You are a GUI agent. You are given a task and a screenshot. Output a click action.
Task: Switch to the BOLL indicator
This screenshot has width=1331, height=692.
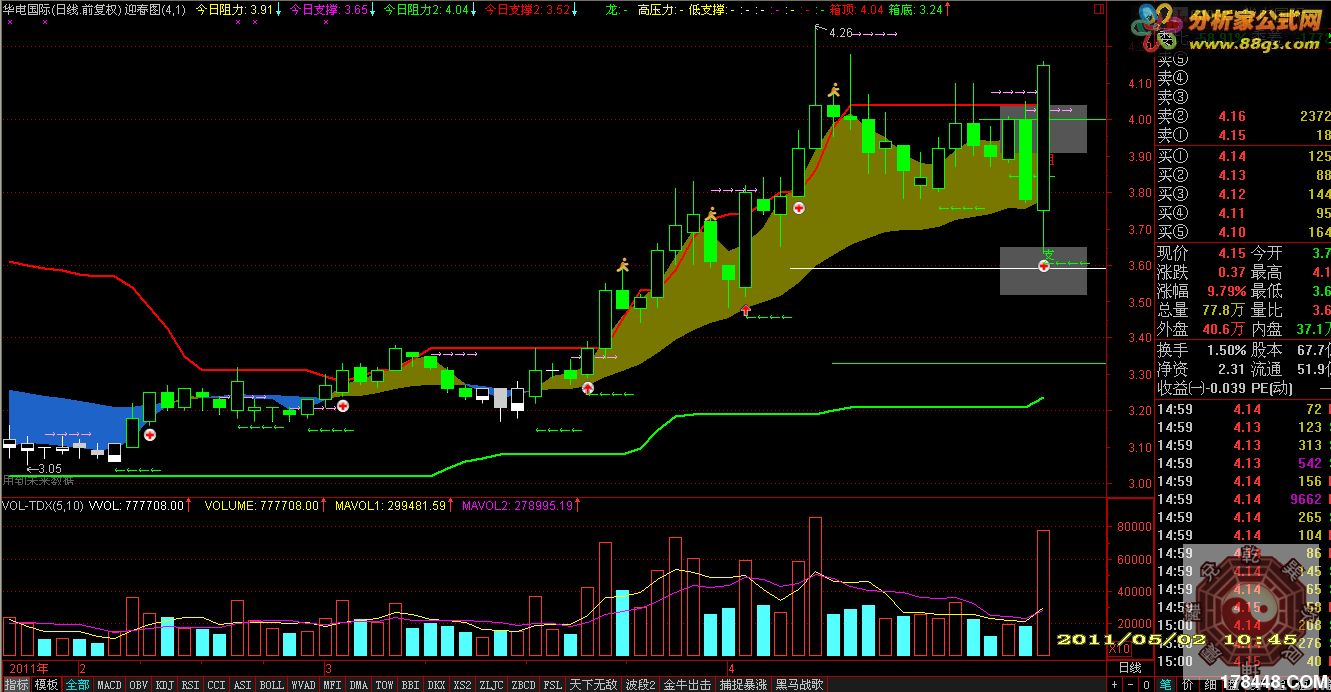point(272,685)
